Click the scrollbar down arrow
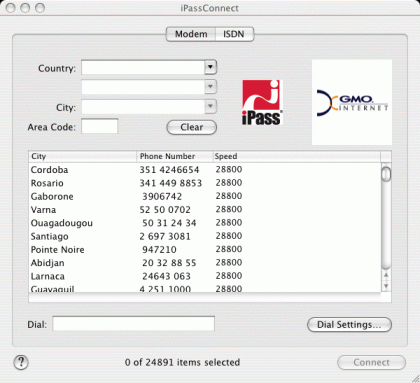Screen dimensions: 420x383 pyautogui.click(x=386, y=286)
